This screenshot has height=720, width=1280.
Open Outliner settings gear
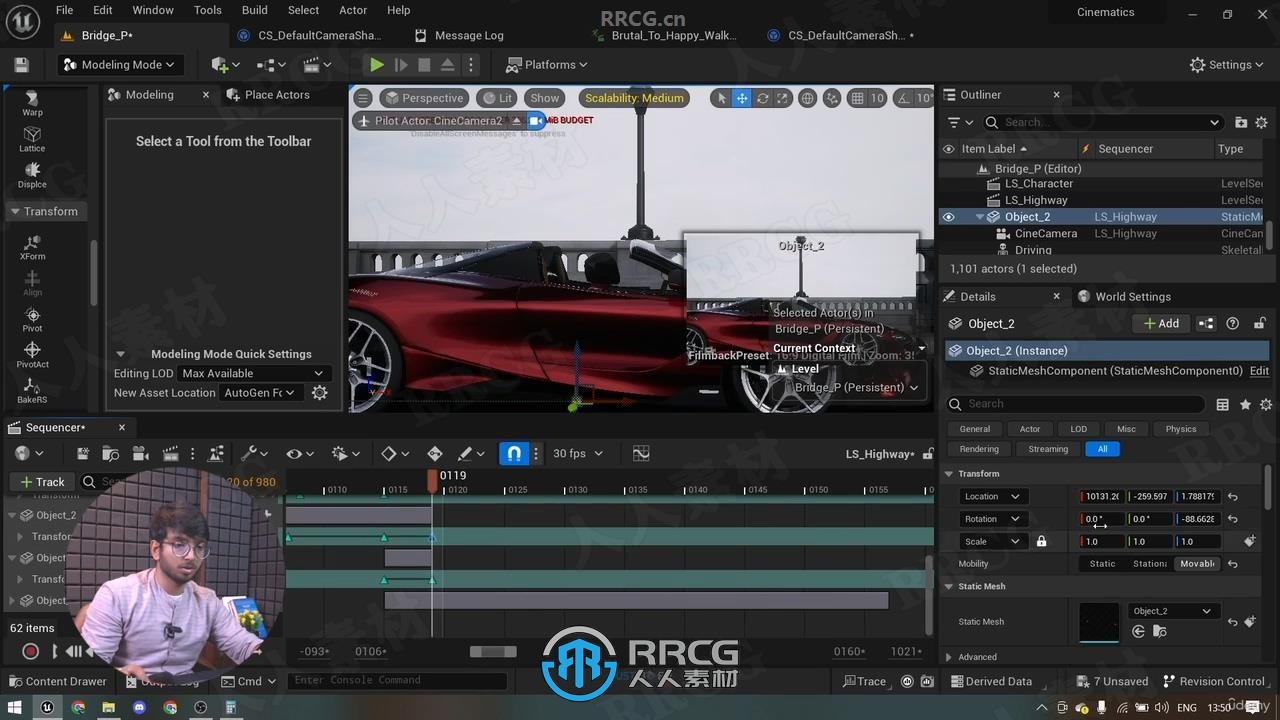coord(1261,122)
